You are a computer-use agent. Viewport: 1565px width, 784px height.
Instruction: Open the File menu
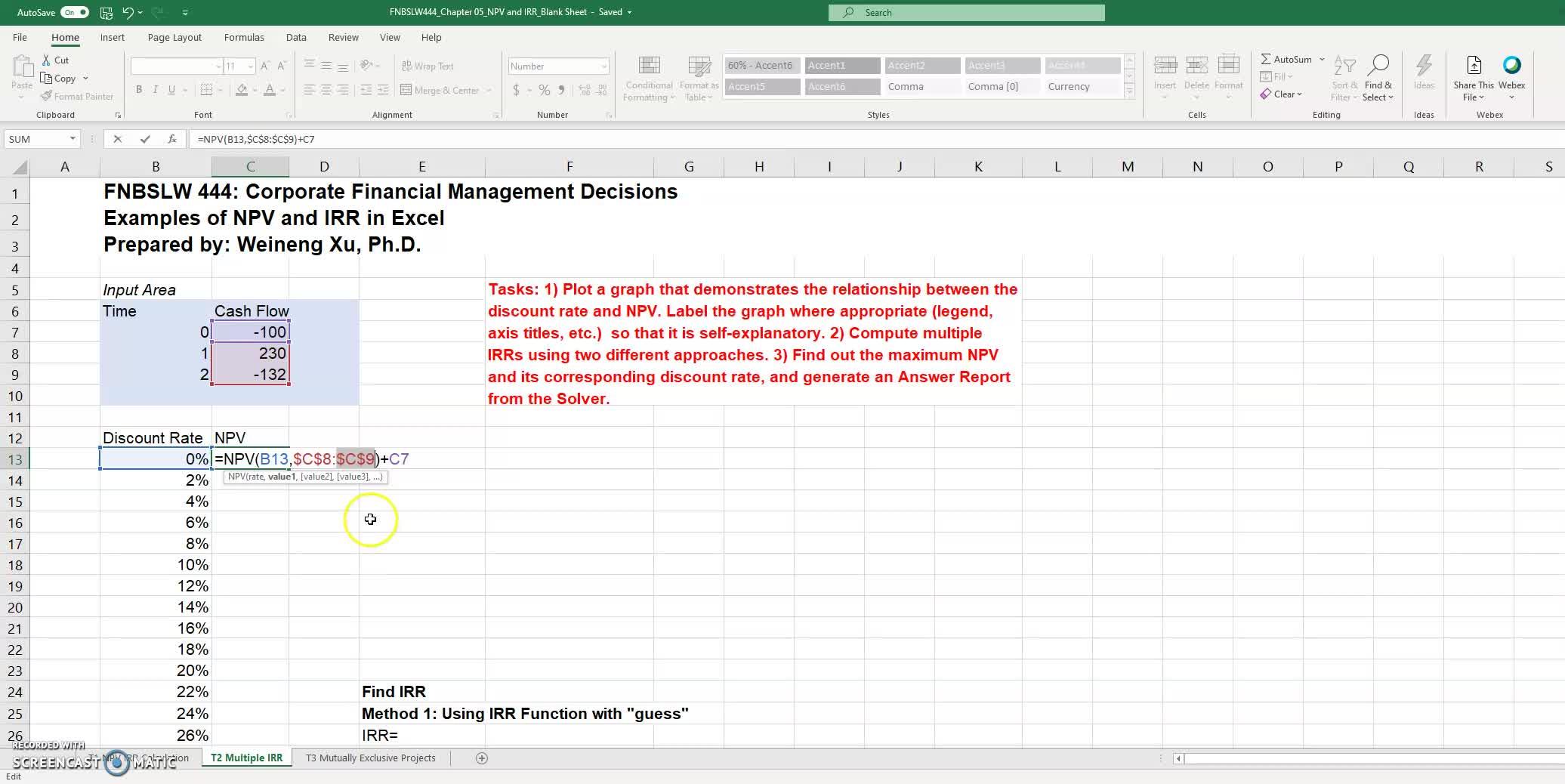pyautogui.click(x=20, y=37)
